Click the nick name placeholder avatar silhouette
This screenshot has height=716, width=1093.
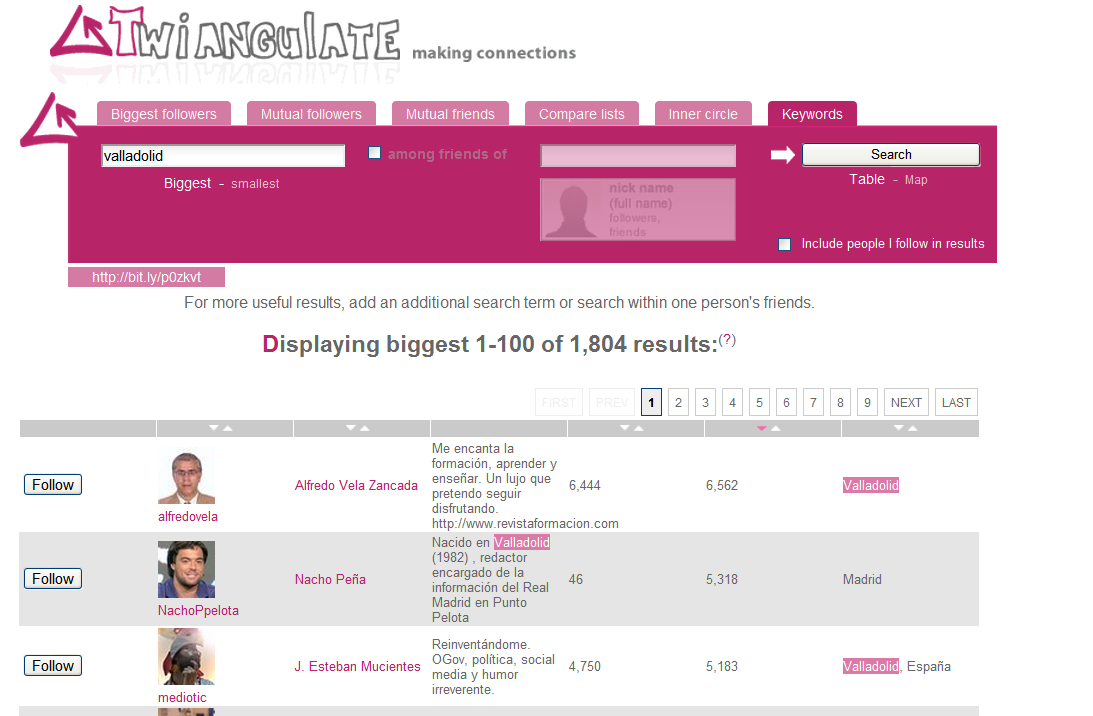[x=572, y=209]
